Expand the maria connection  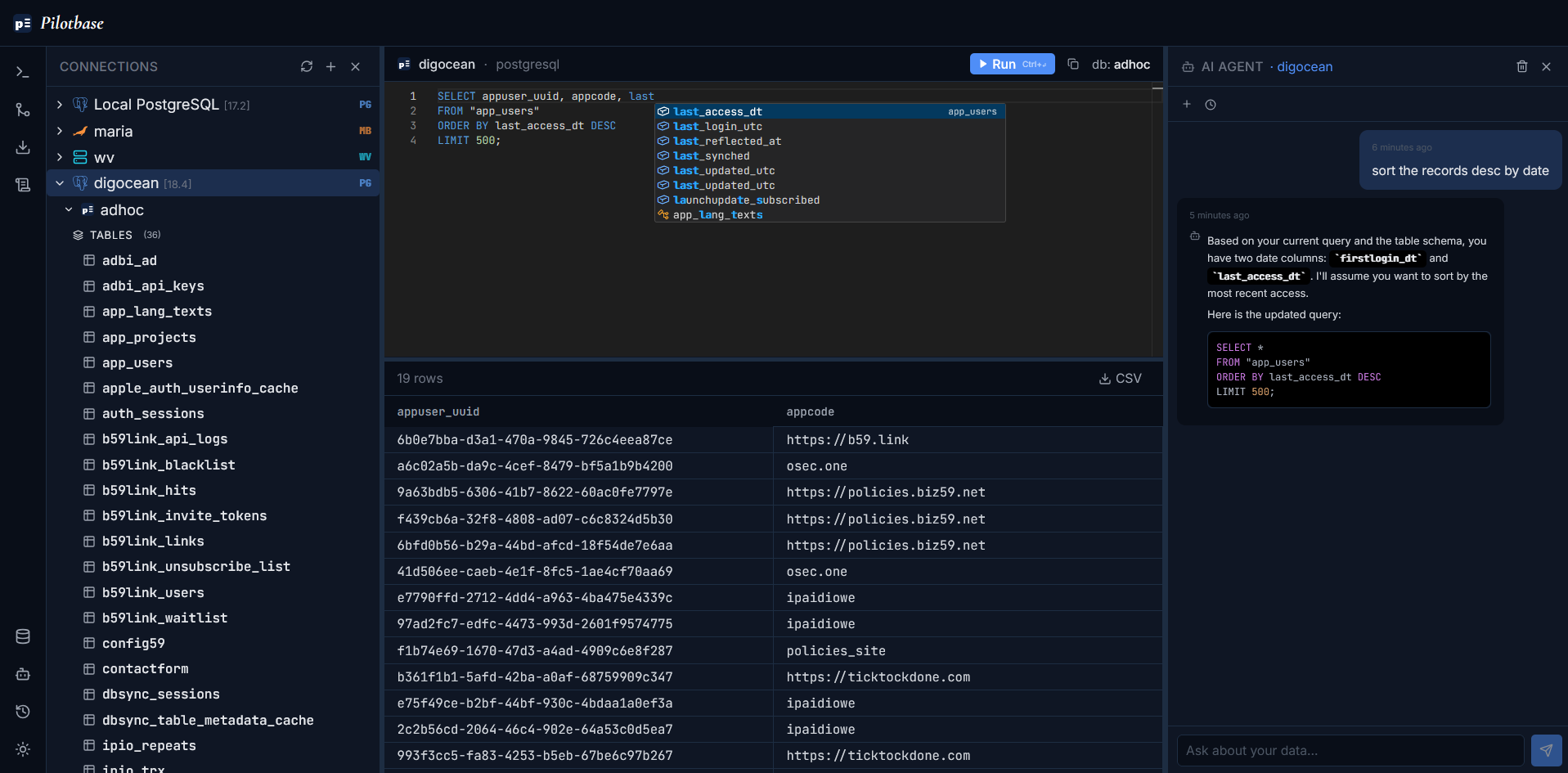60,131
